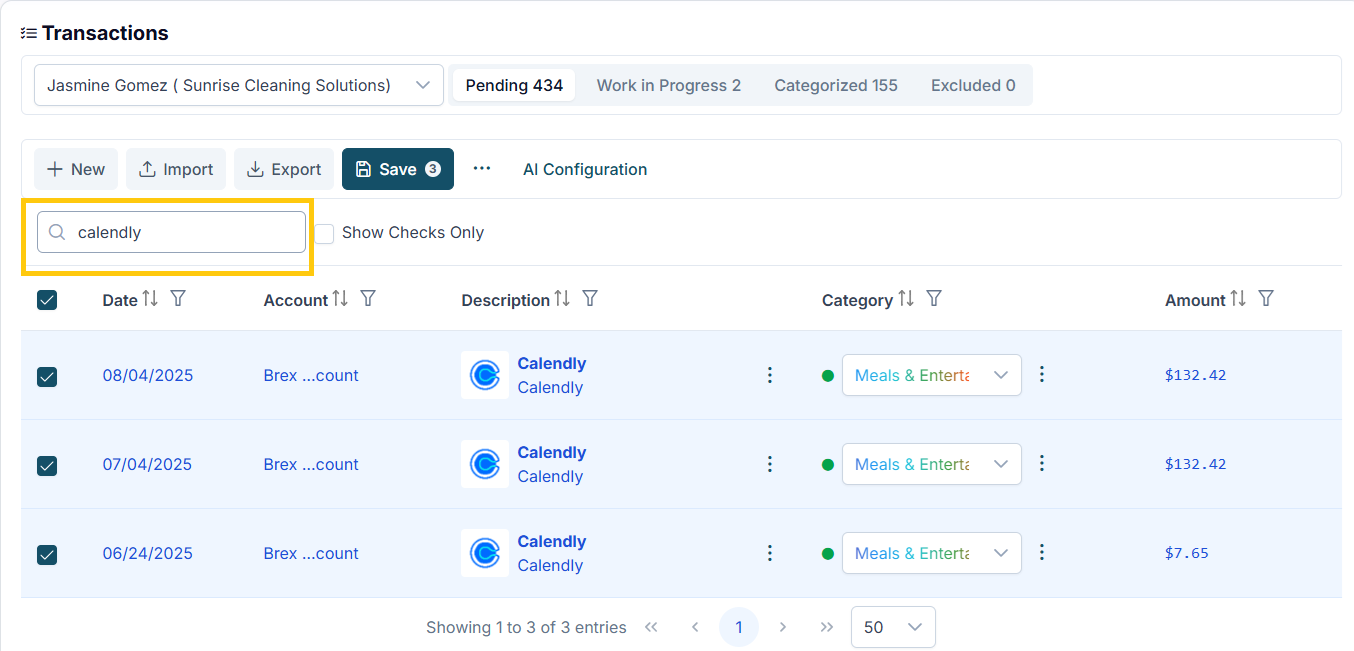Click green status dot in 06/24/2025 row
The image size is (1354, 651).
[828, 554]
